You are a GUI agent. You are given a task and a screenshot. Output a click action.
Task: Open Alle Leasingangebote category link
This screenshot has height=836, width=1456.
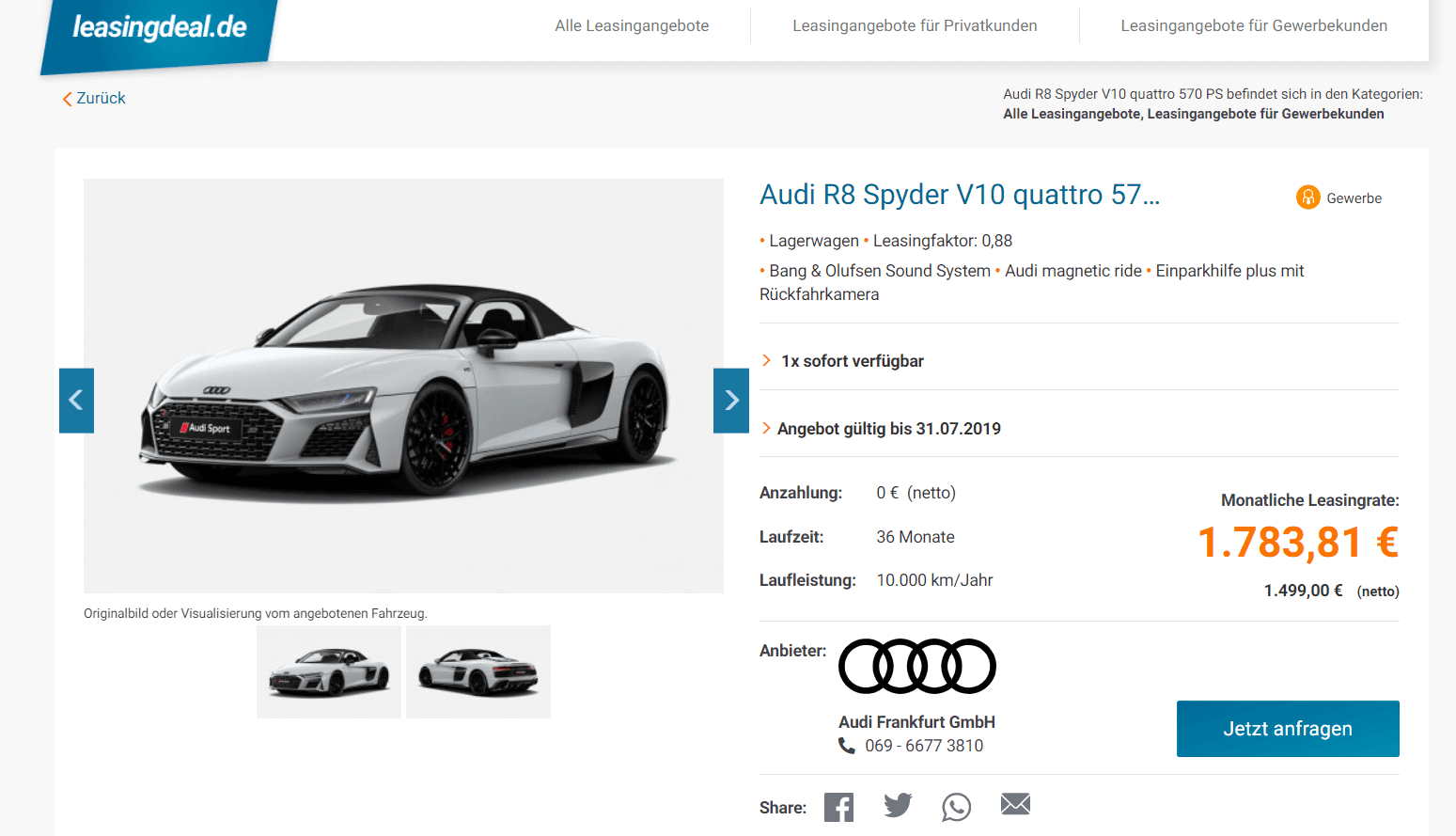[1072, 114]
